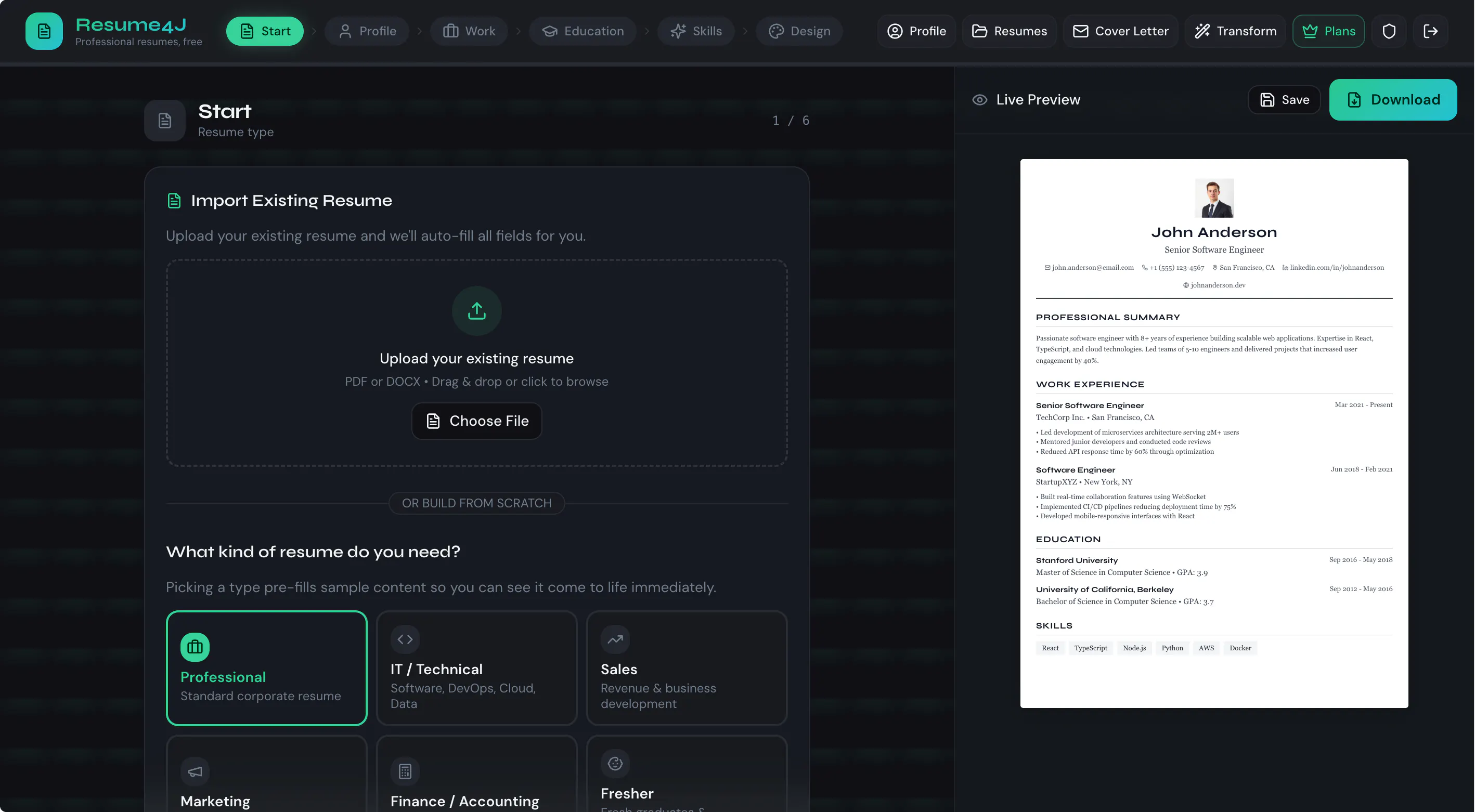This screenshot has height=812, width=1475.
Task: Click the code brackets icon on IT card
Action: (x=405, y=639)
